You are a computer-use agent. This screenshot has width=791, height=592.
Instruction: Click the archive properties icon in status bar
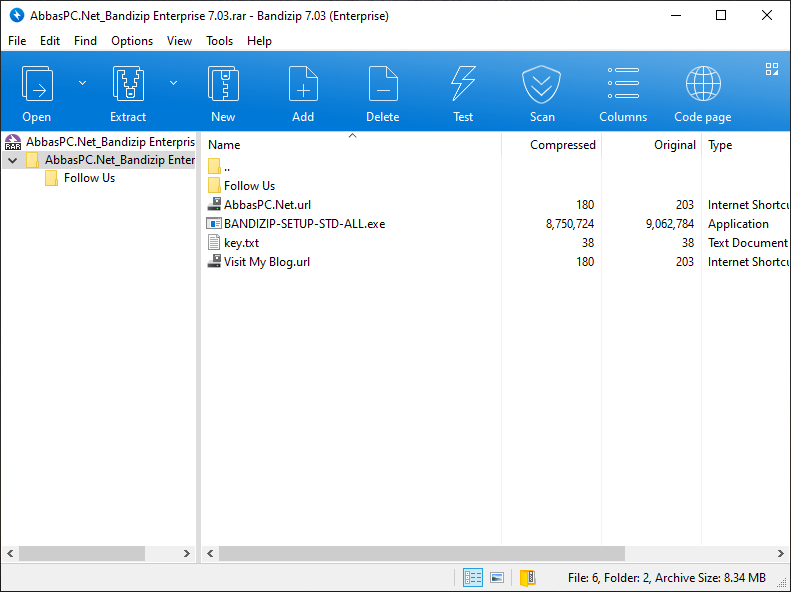528,578
